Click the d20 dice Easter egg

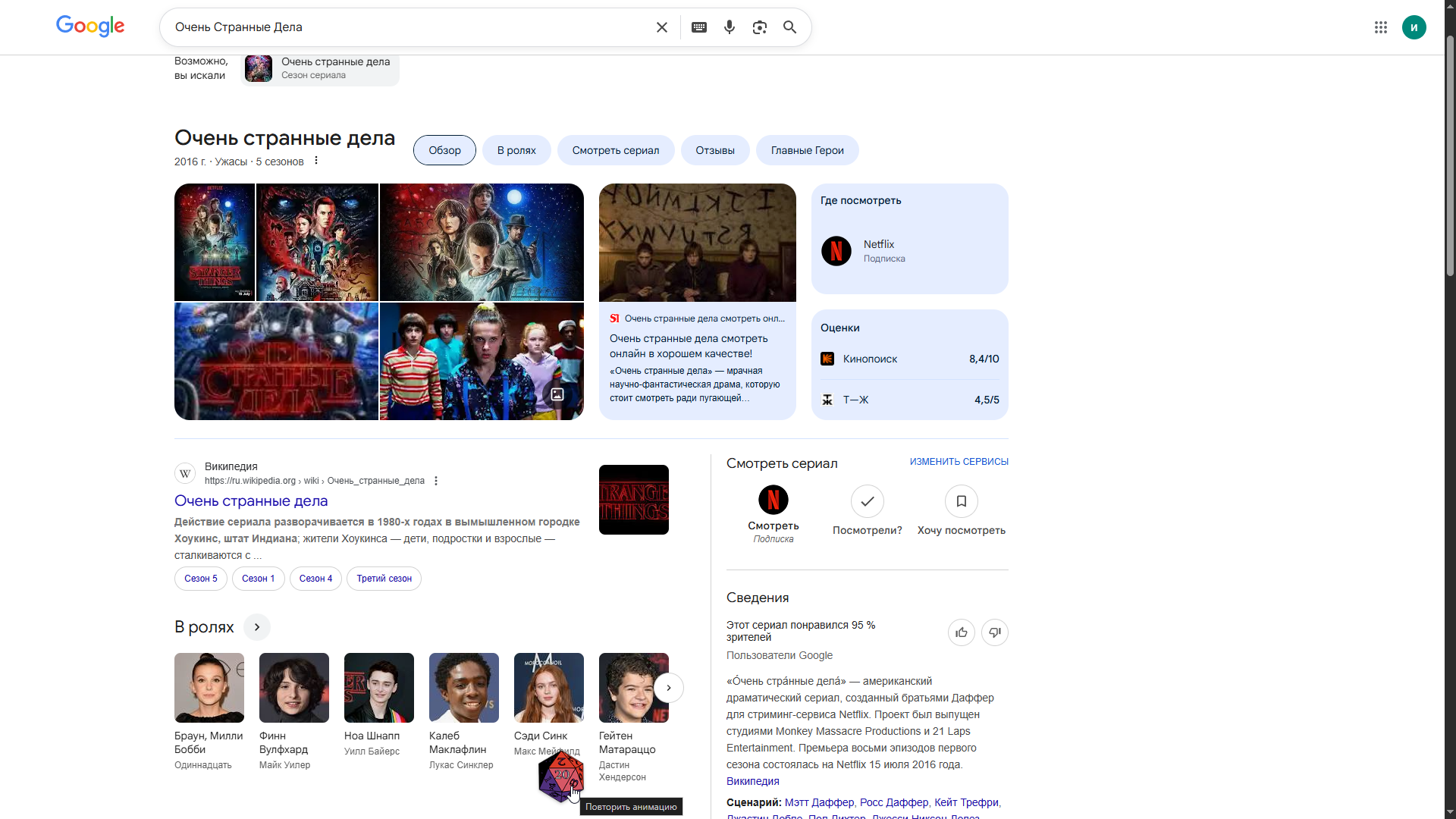[x=561, y=777]
